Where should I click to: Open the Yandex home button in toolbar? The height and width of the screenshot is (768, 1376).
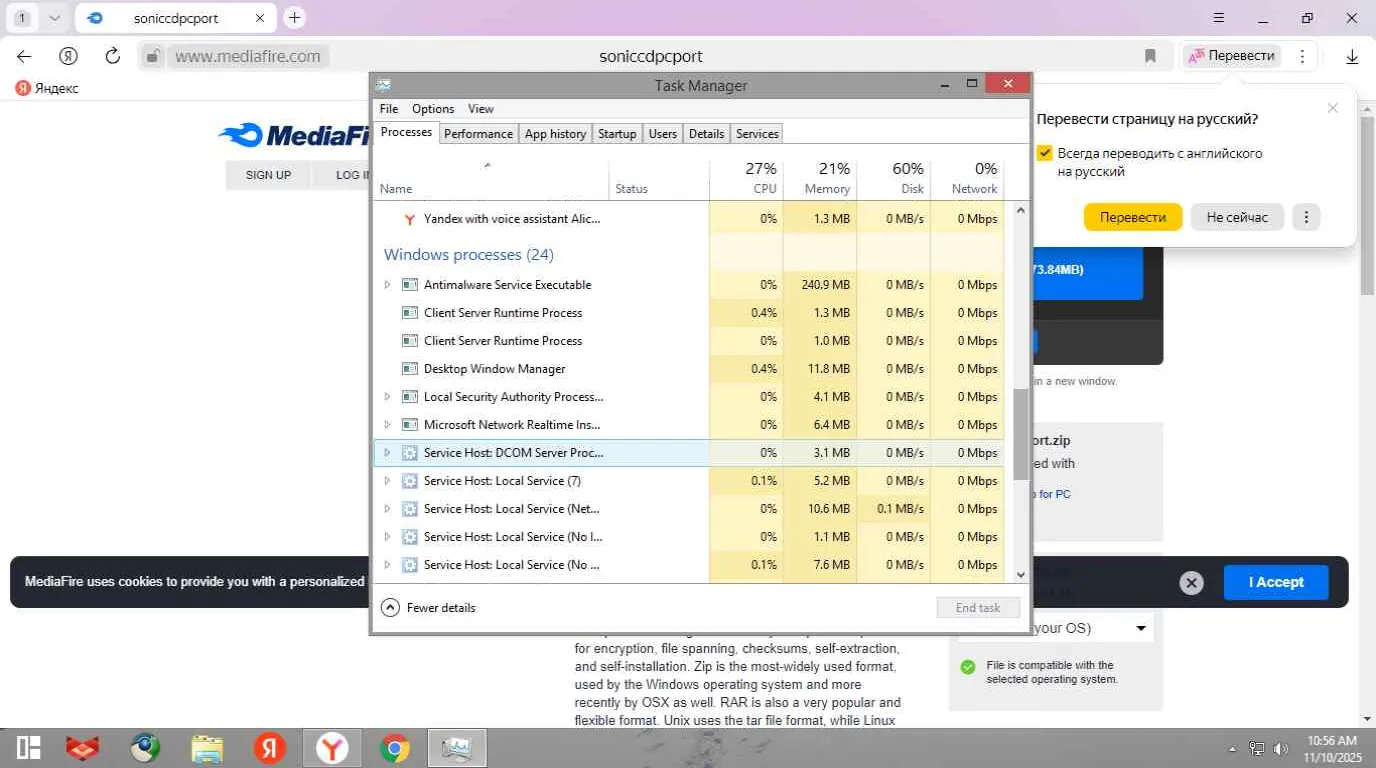68,56
